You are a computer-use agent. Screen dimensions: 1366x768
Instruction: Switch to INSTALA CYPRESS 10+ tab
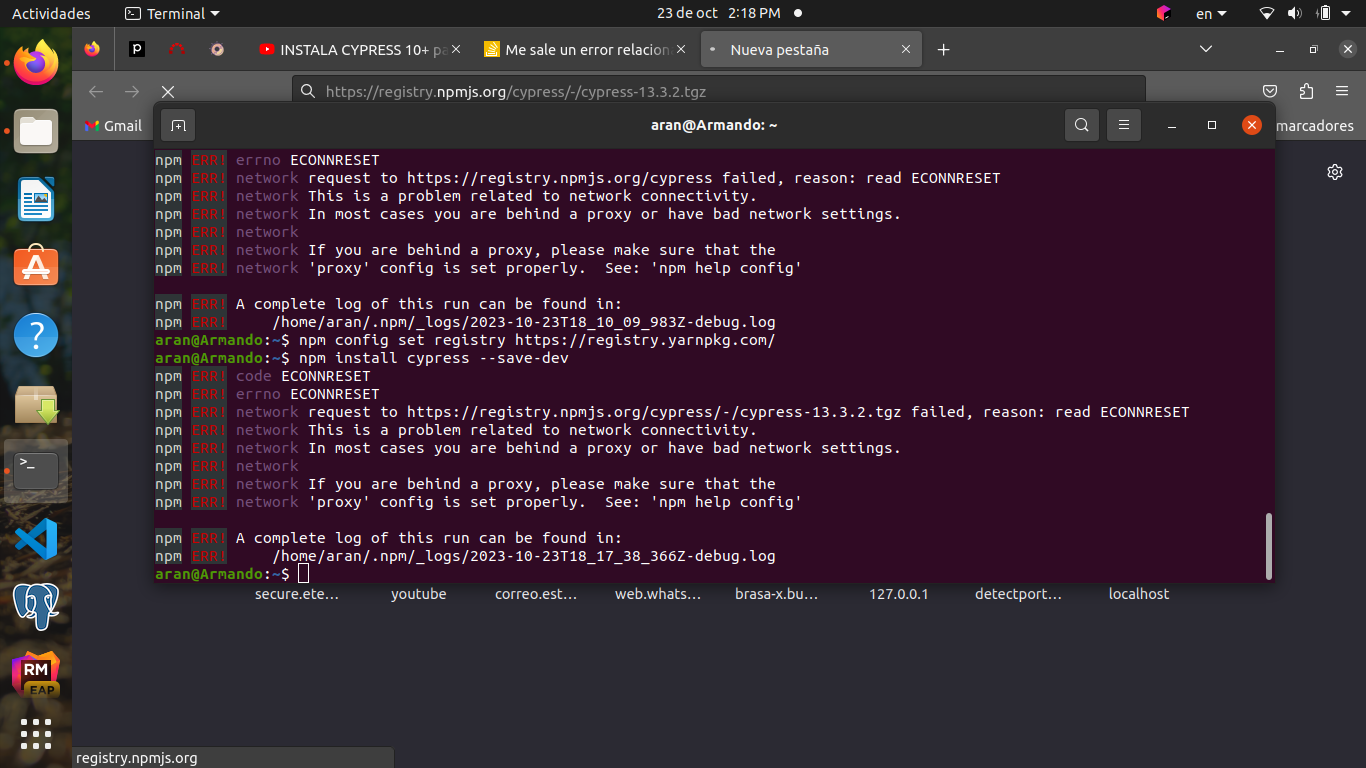(359, 50)
